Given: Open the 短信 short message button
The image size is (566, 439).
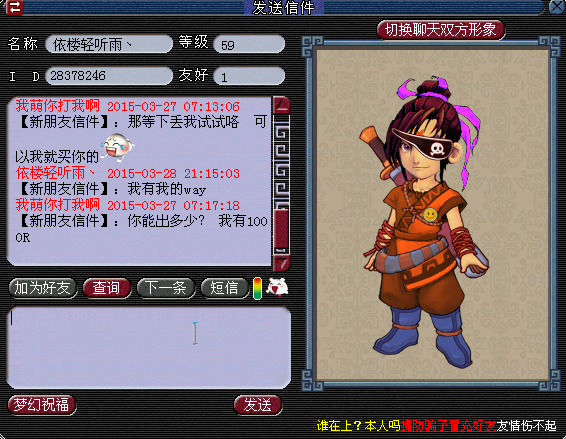Looking at the screenshot, I should click(x=225, y=288).
